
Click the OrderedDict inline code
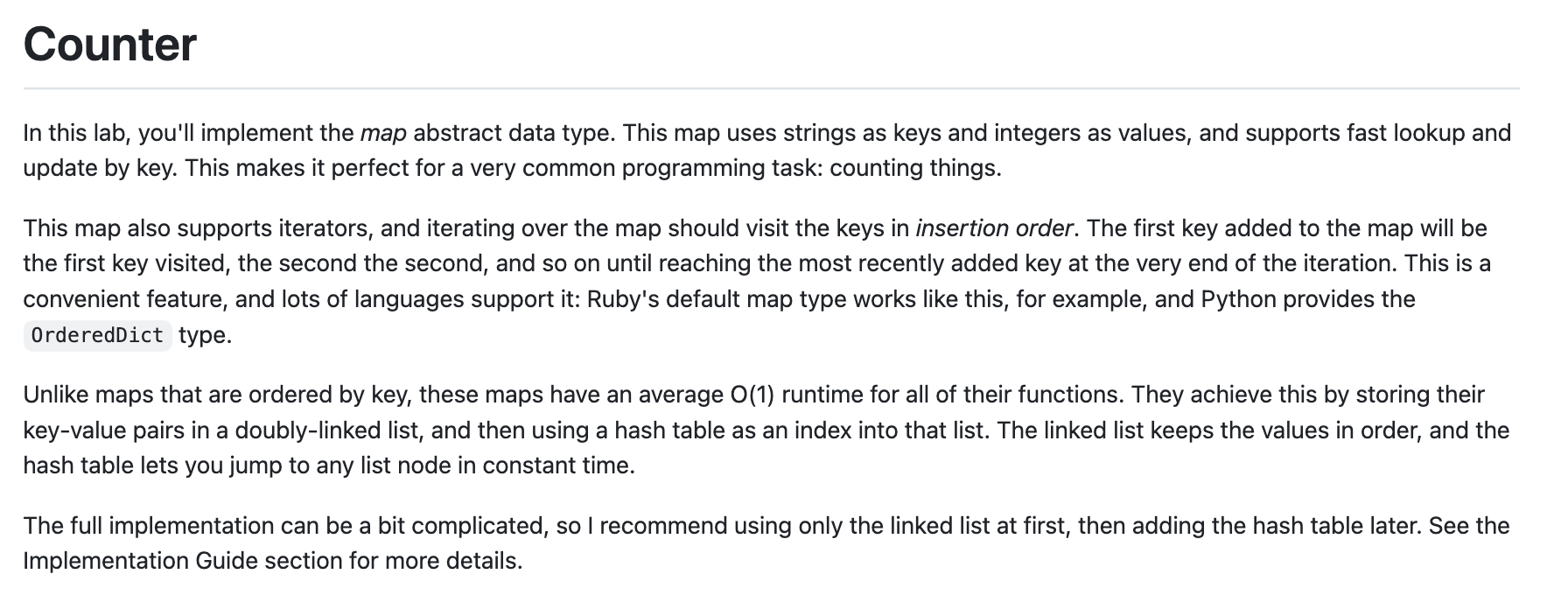(97, 335)
